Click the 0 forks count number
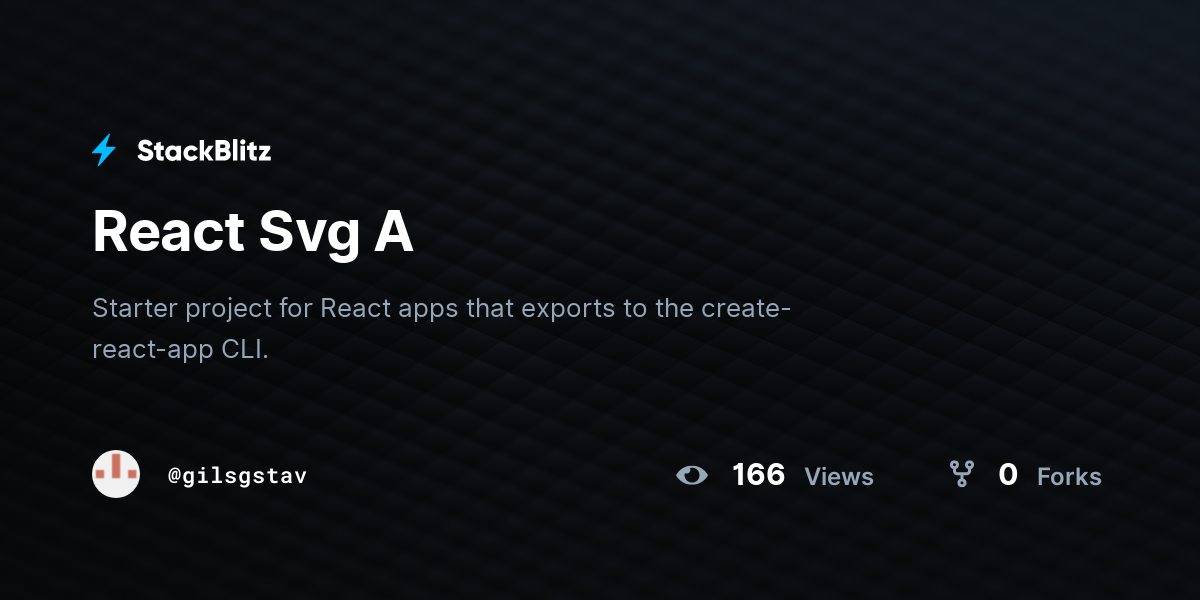This screenshot has width=1200, height=600. point(1008,475)
